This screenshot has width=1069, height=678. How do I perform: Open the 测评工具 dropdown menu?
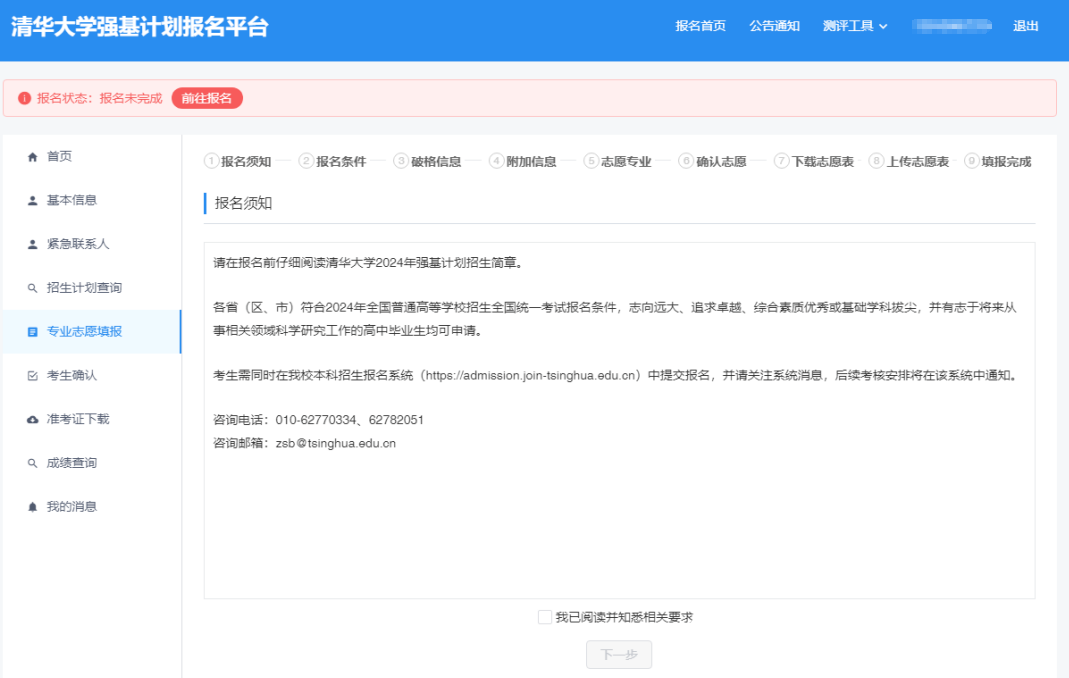coord(850,28)
